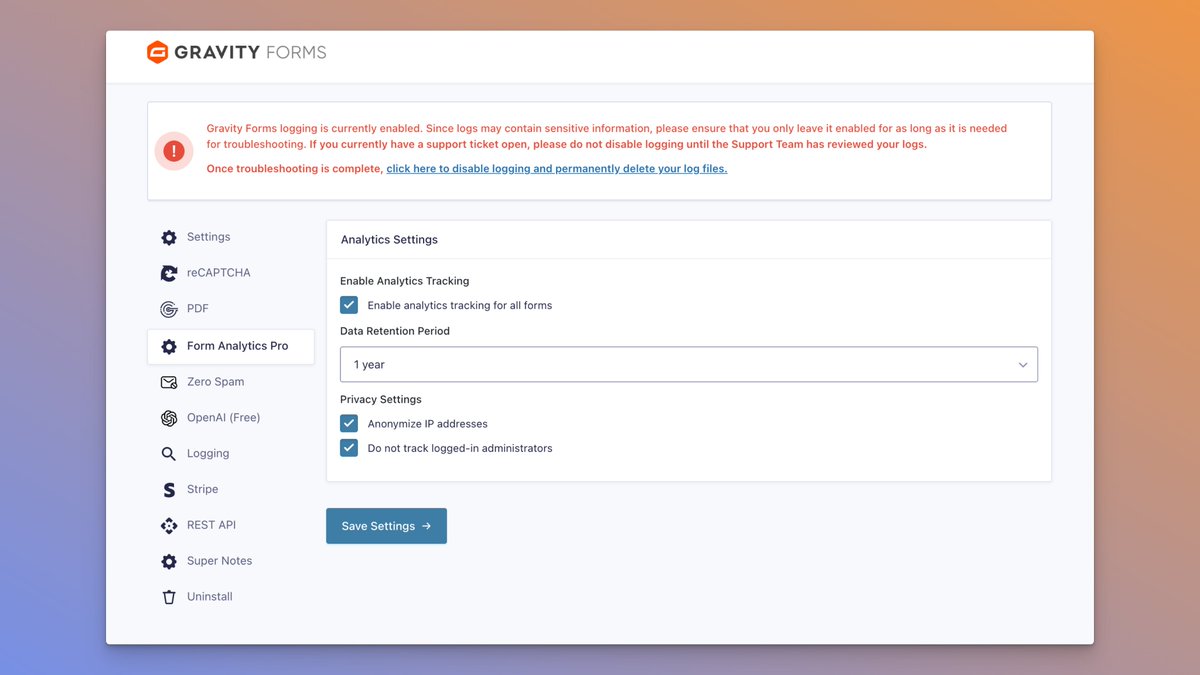The image size is (1200, 675).
Task: Click the Uninstall trash icon
Action: (169, 597)
